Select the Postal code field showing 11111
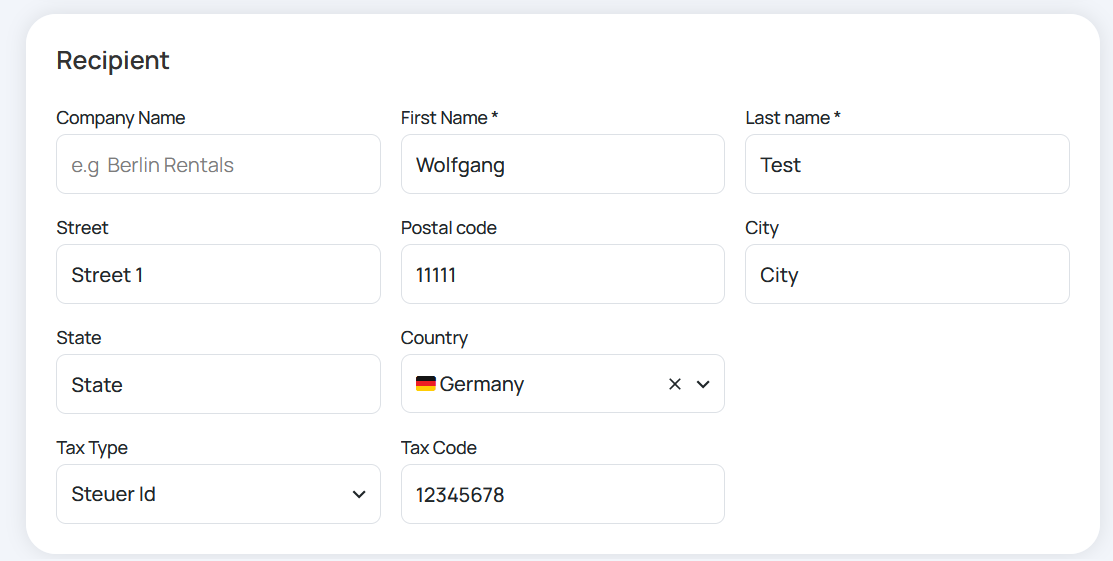Viewport: 1113px width, 561px height. pyautogui.click(x=563, y=274)
